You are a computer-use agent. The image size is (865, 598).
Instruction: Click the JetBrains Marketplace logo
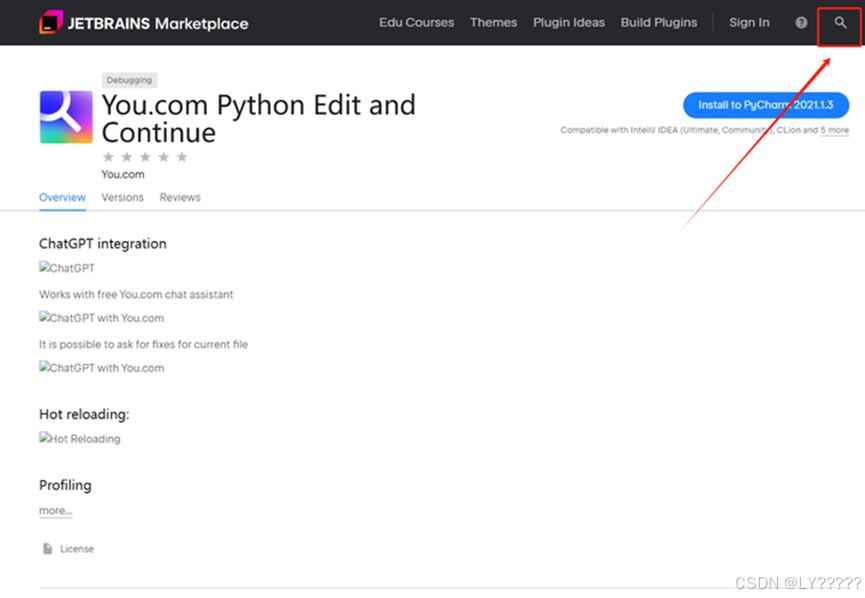(144, 23)
